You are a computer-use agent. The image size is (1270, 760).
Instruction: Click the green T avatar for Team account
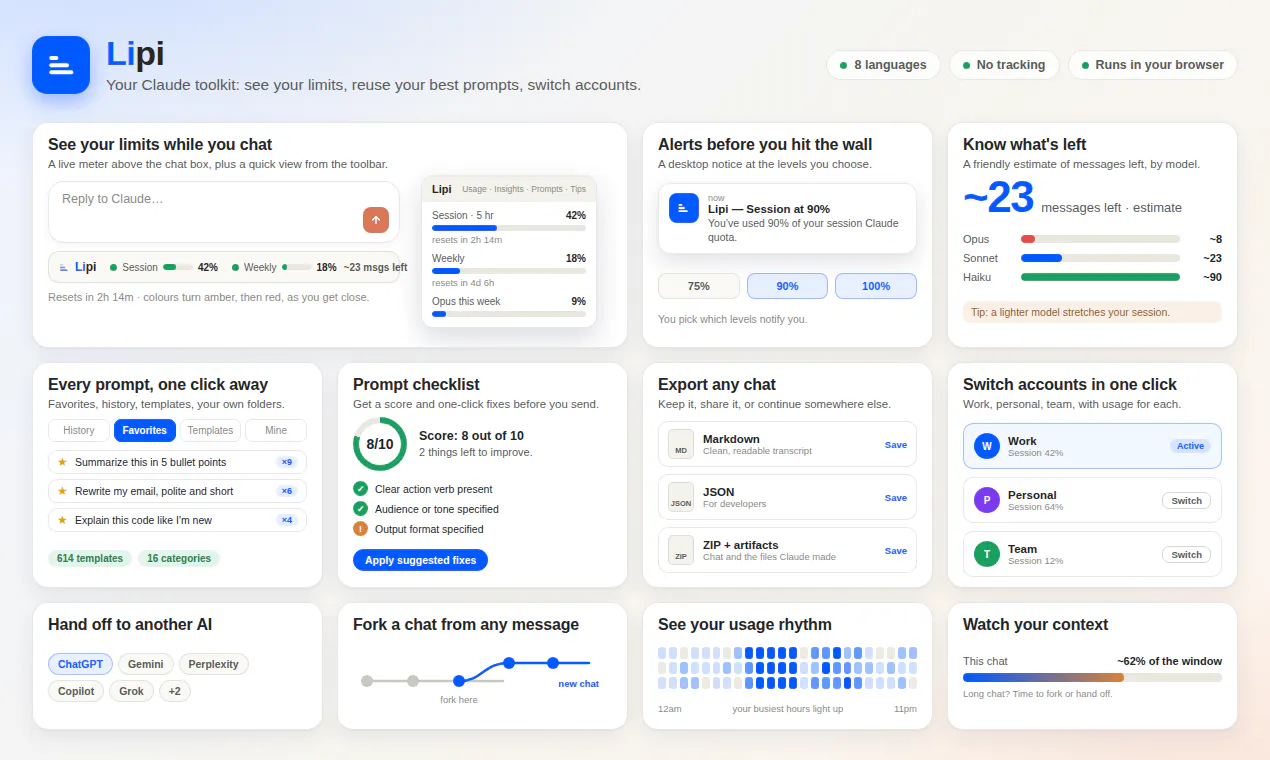pos(987,554)
